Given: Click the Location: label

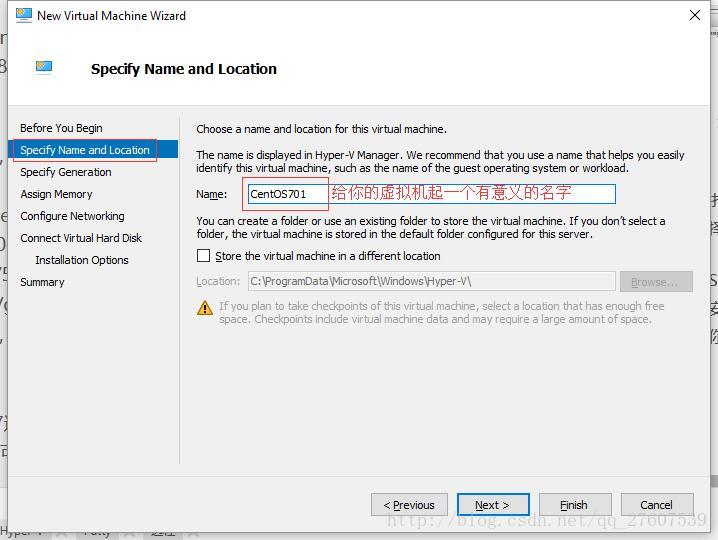Looking at the screenshot, I should click(218, 281).
